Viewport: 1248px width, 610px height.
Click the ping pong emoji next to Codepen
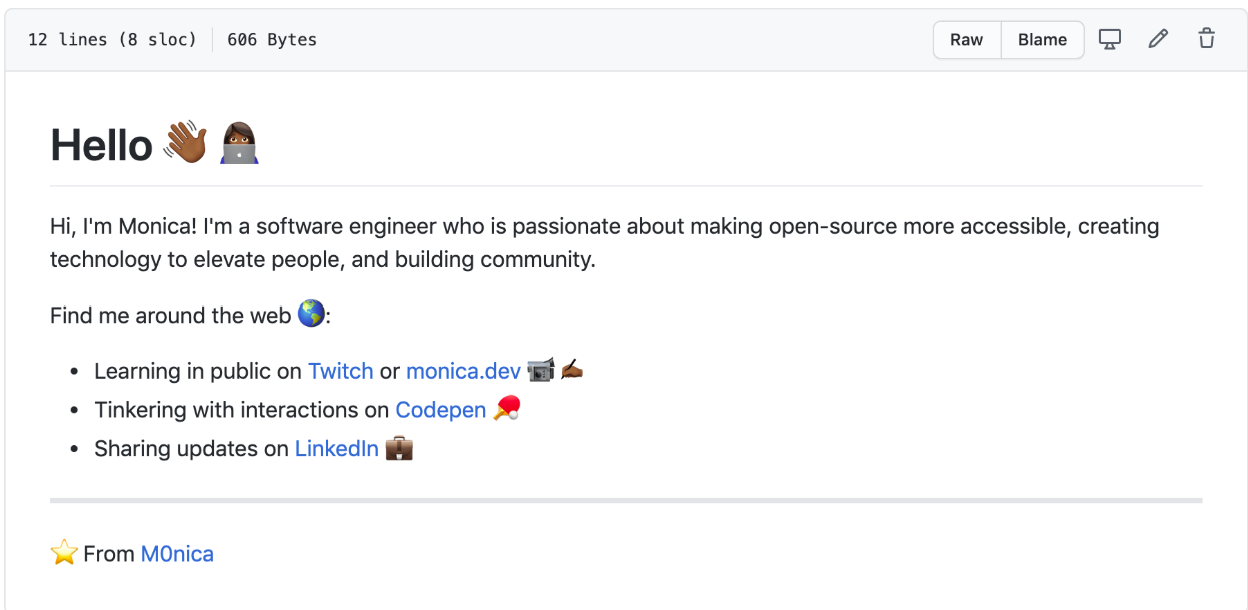pyautogui.click(x=508, y=409)
